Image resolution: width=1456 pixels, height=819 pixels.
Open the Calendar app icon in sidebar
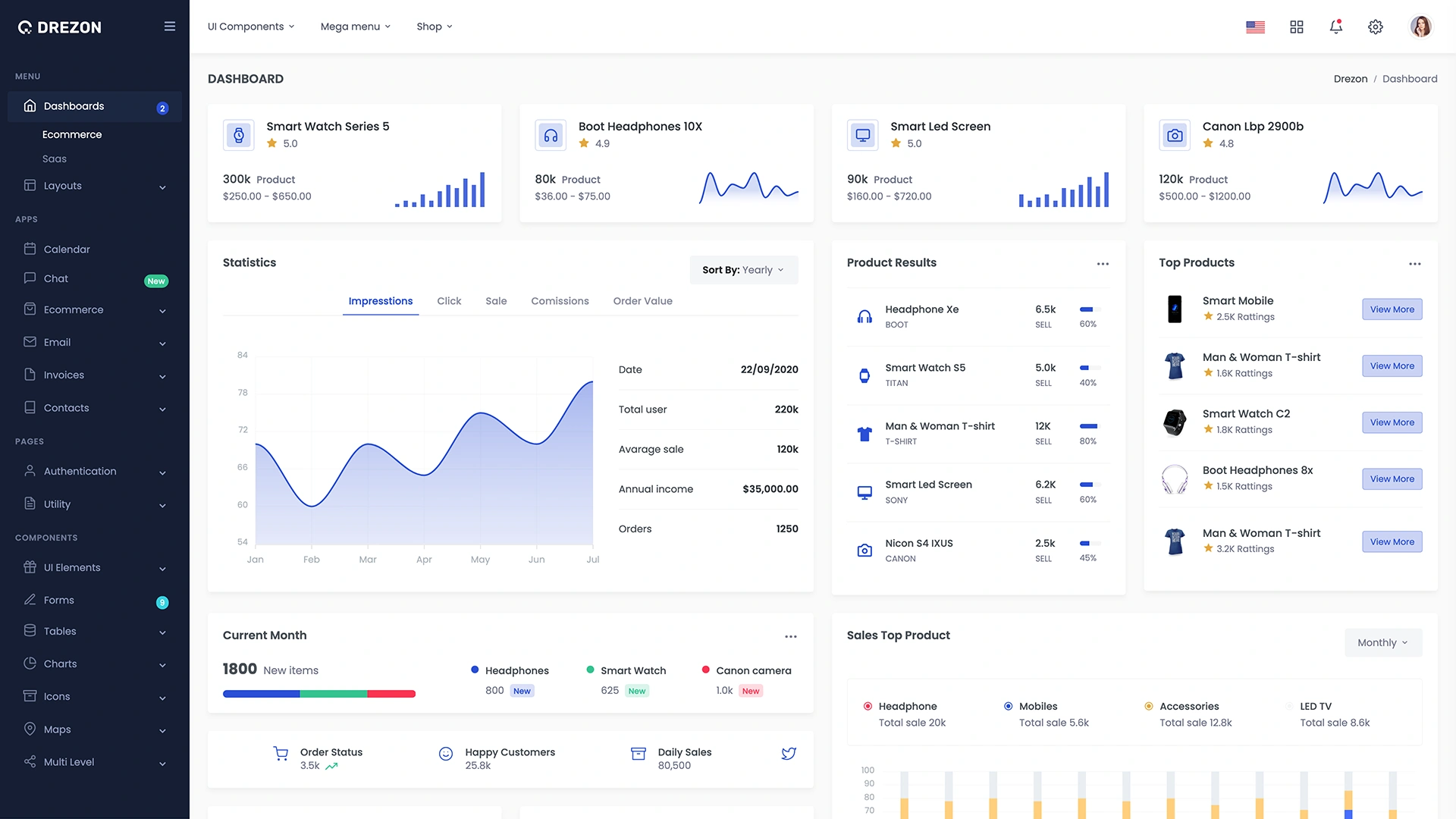(30, 249)
